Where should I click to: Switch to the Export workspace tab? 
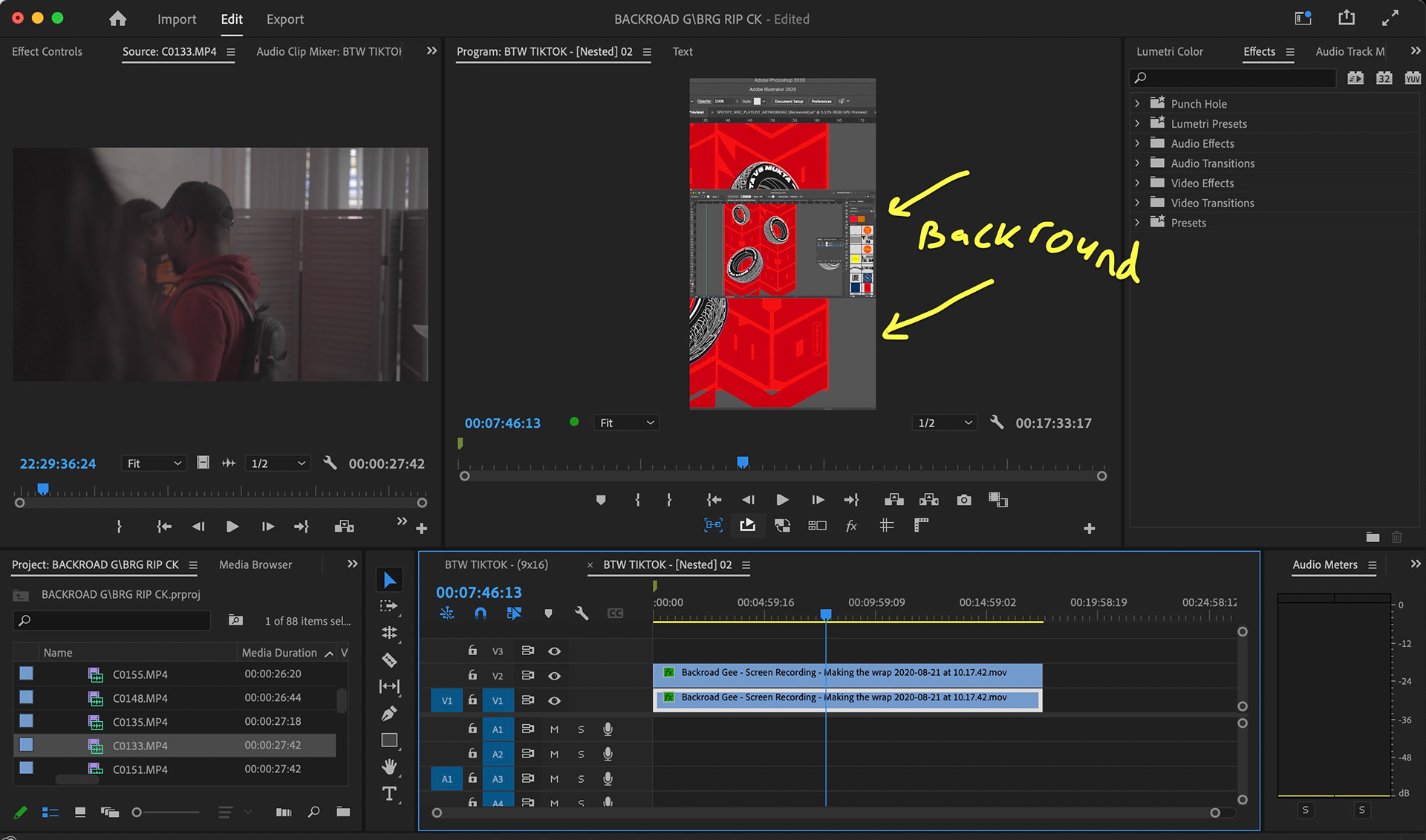285,19
